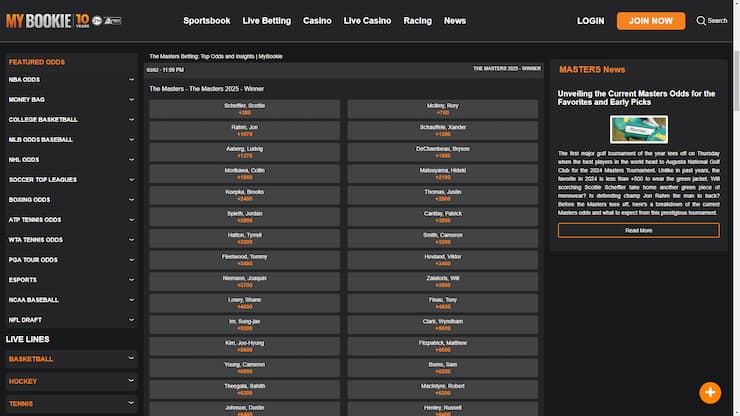Click the Masters news article thumbnail

coord(639,129)
